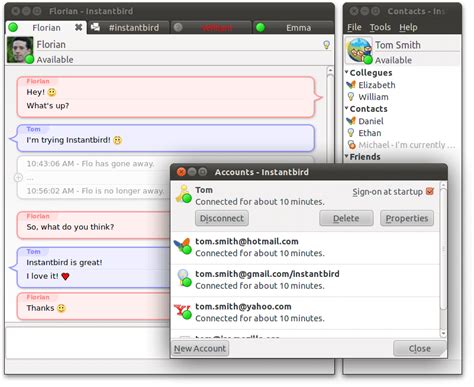Screen dimensions: 474x387
Task: Click the MSN icon of hotmail account
Action: pos(183,246)
